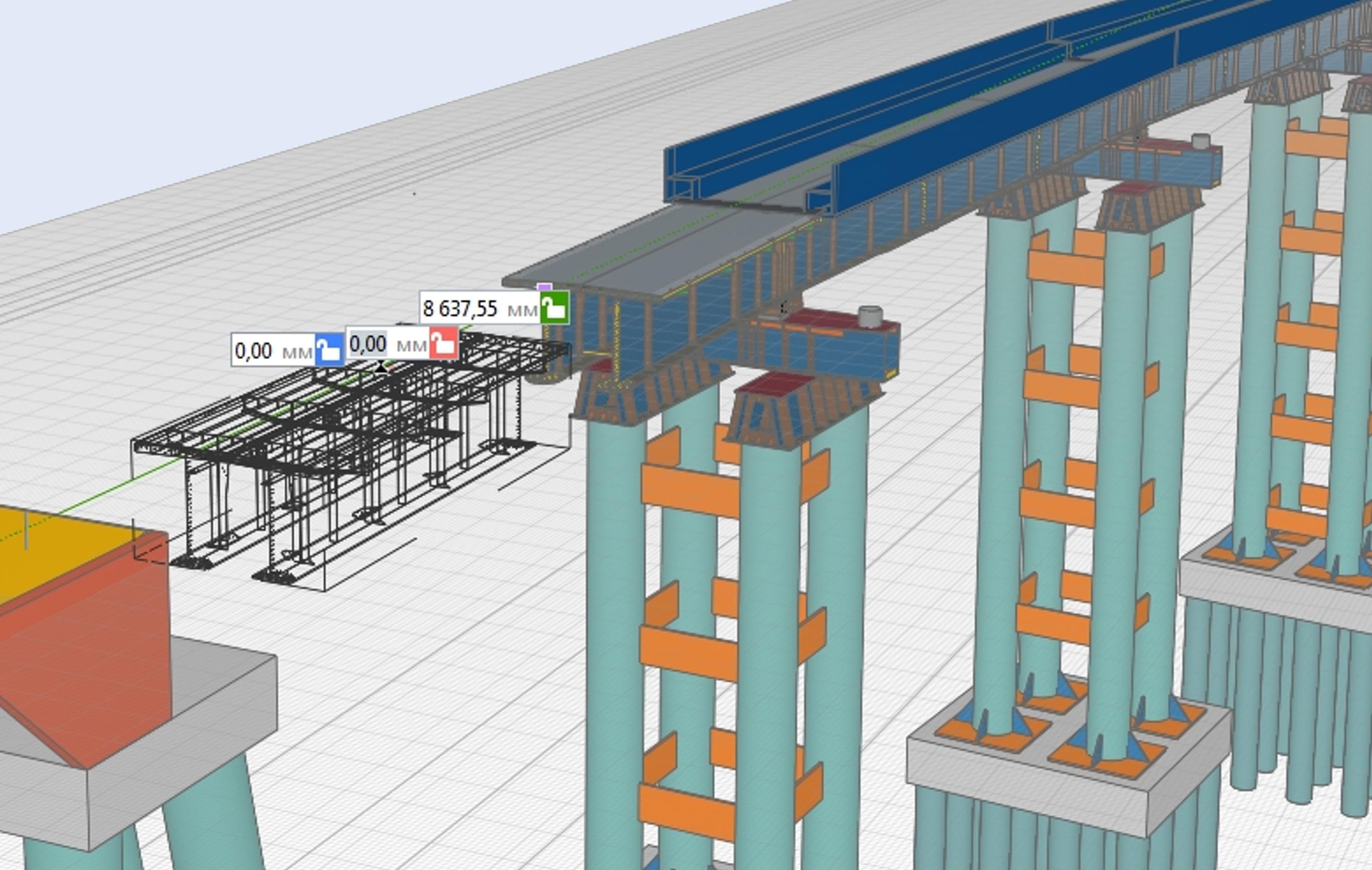Toggle the blue lock on the left 0,00 field
This screenshot has height=870, width=1372.
pyautogui.click(x=329, y=349)
